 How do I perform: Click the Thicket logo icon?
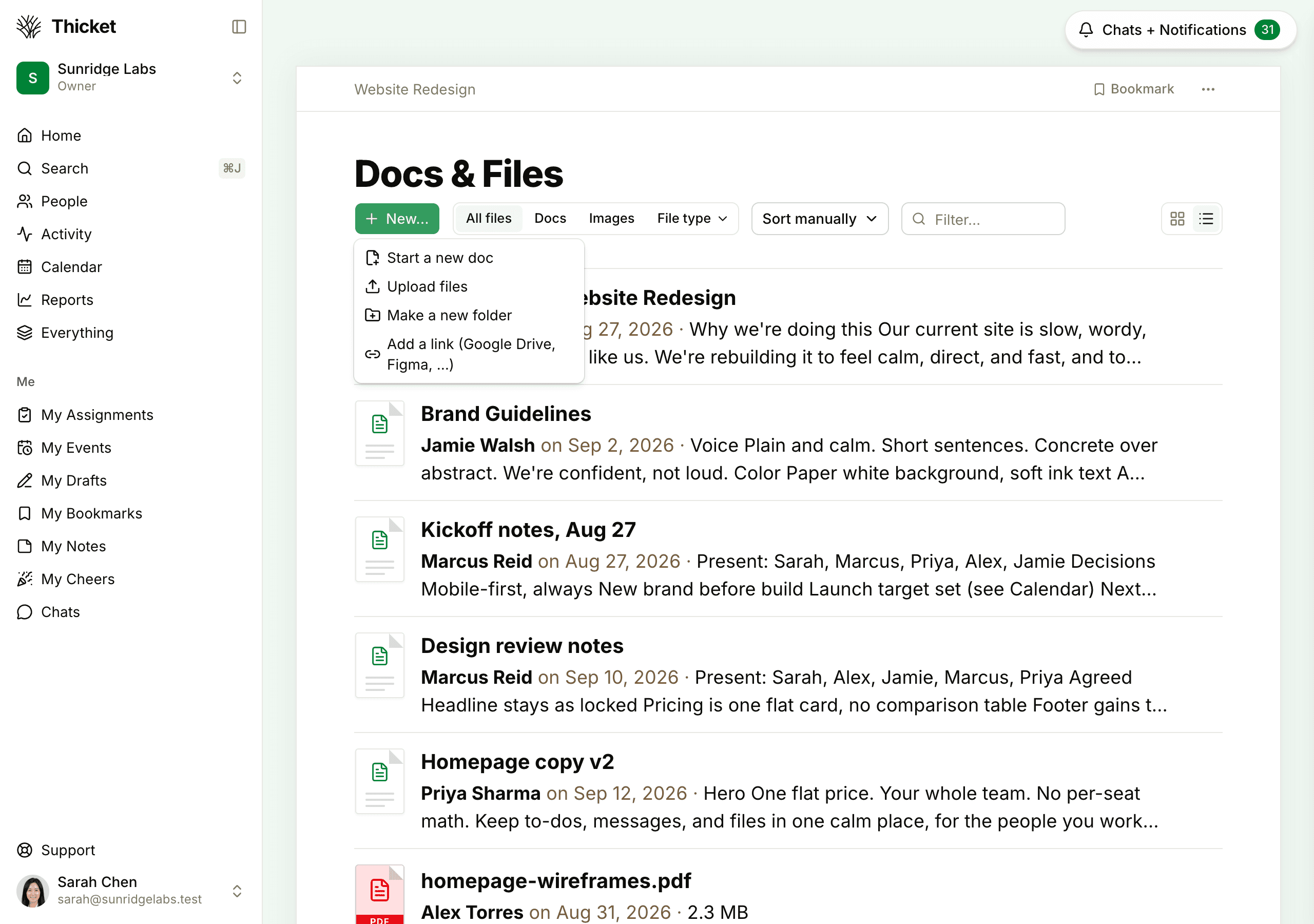point(29,27)
